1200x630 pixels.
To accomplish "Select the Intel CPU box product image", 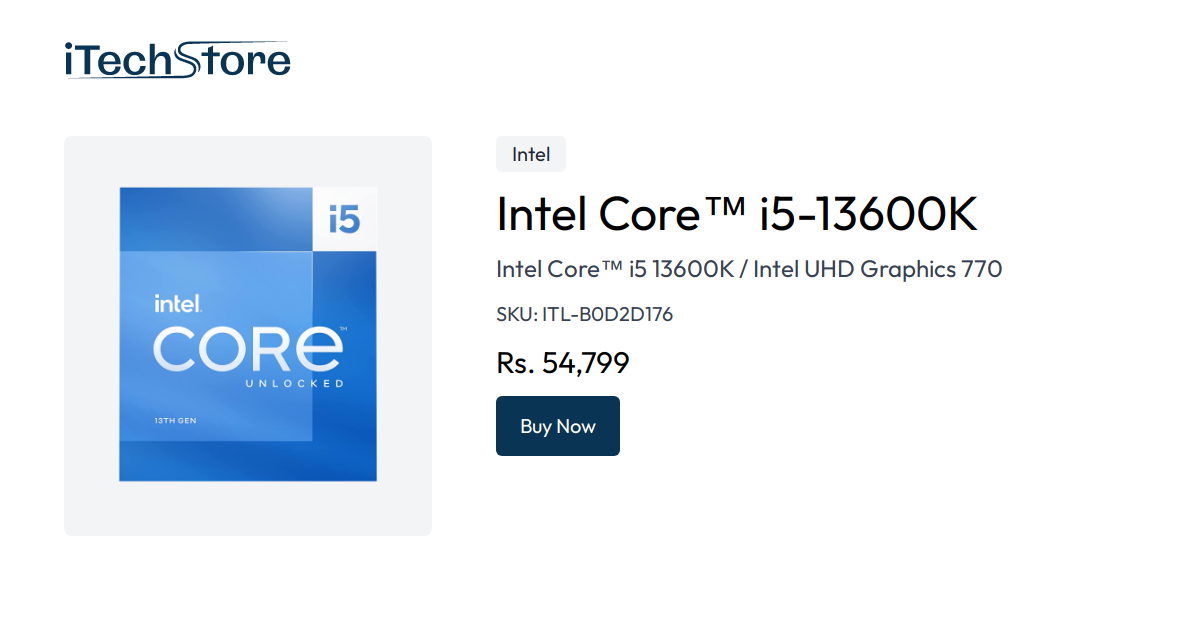I will [247, 334].
